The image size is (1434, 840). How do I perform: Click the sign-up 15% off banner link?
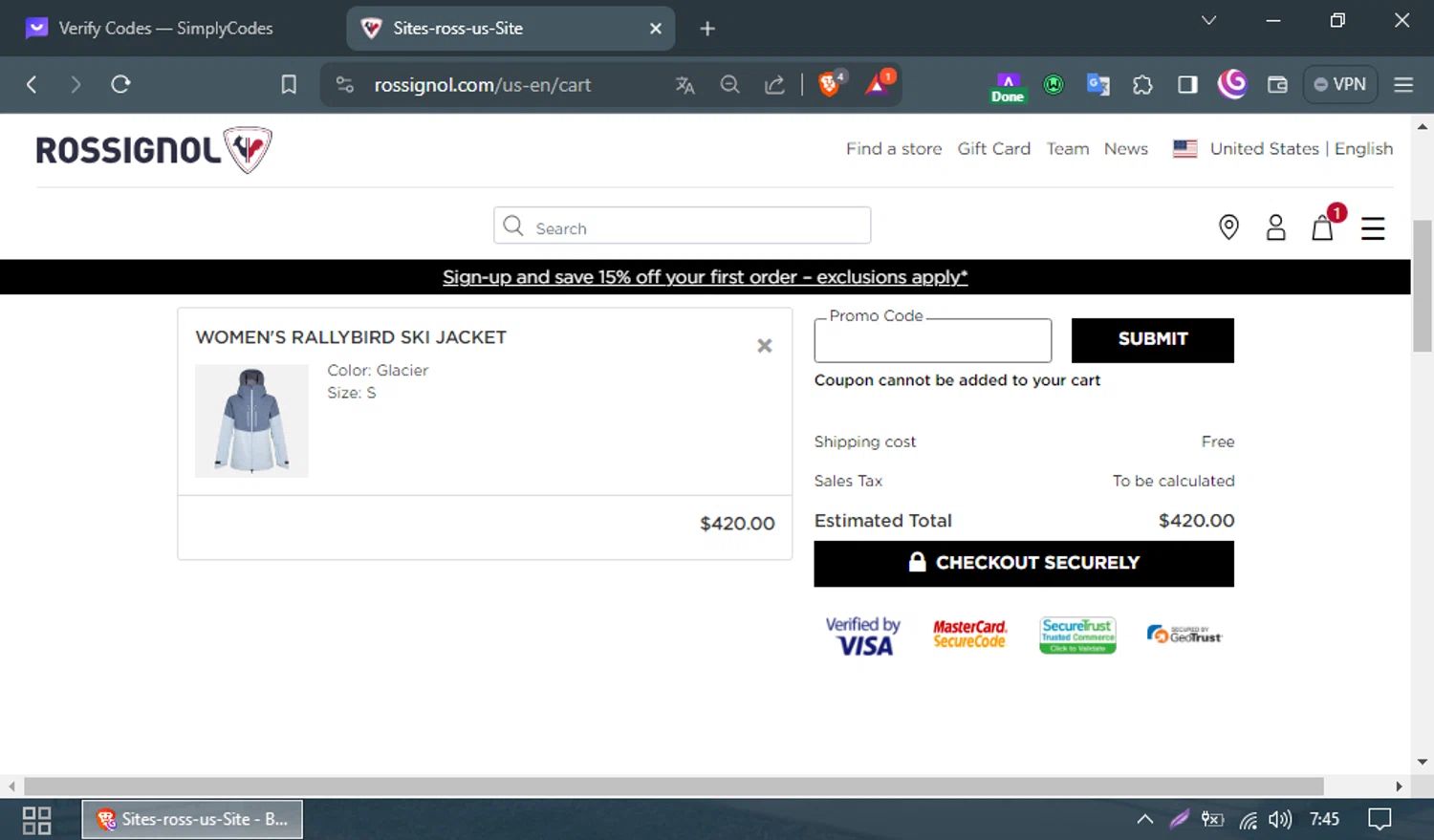pyautogui.click(x=705, y=277)
